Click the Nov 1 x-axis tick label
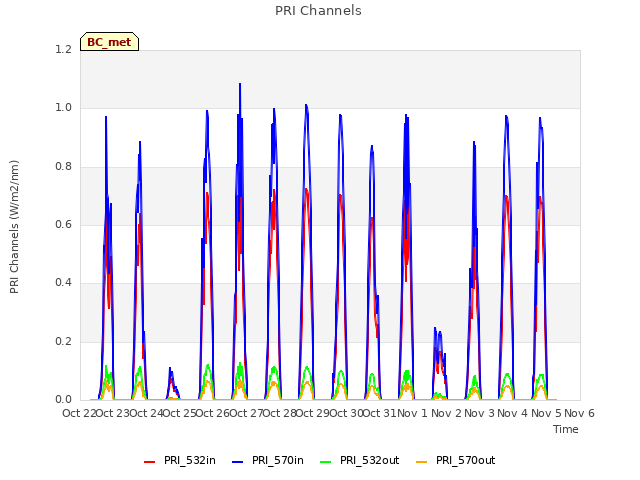640x480 pixels. pos(413,413)
